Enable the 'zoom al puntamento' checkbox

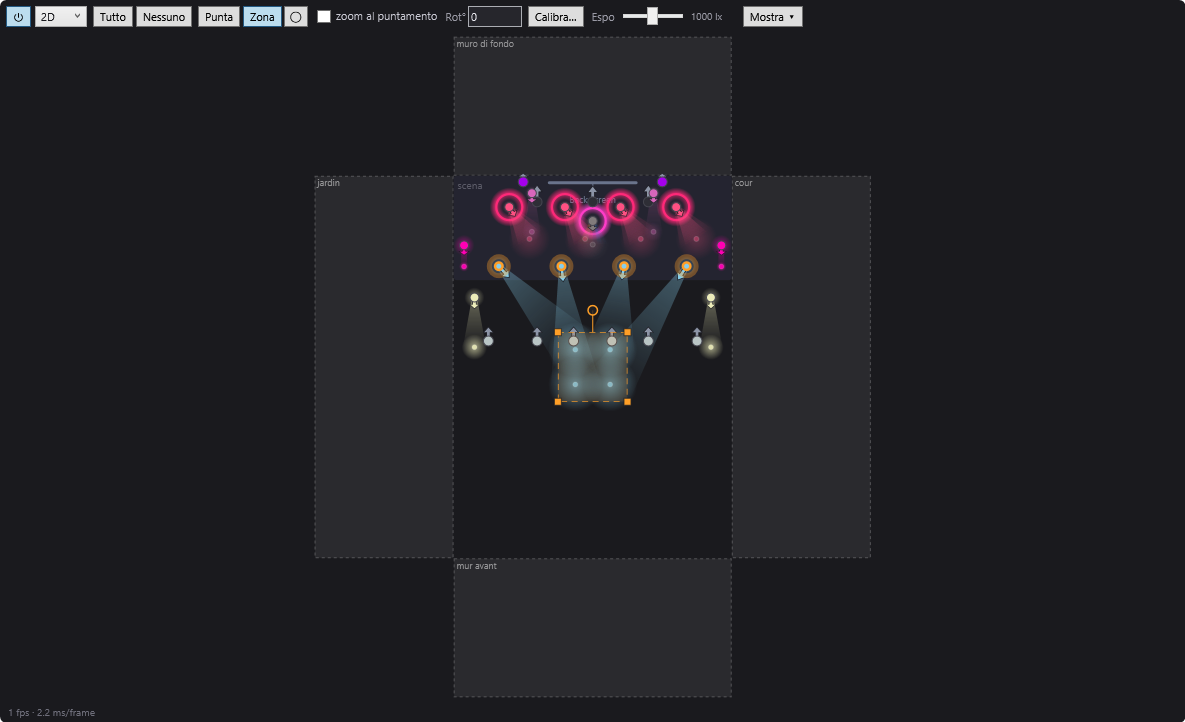tap(323, 17)
